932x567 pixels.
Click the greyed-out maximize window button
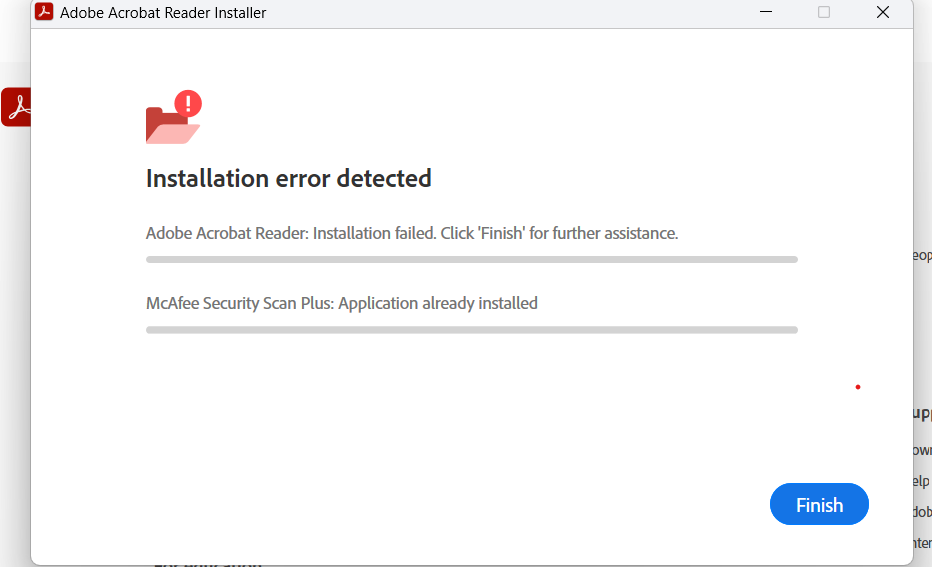[x=824, y=13]
